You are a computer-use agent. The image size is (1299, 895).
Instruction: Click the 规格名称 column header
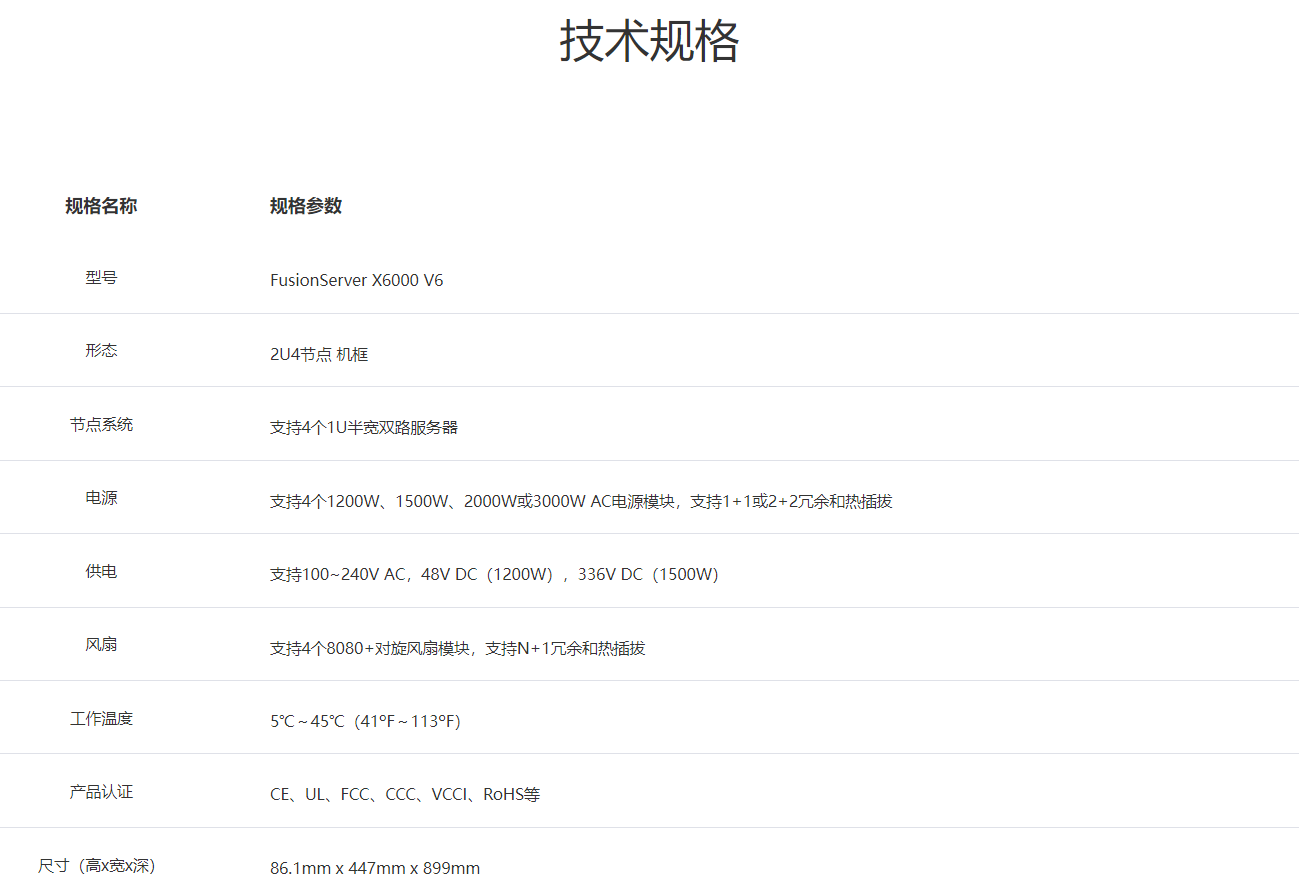point(101,206)
